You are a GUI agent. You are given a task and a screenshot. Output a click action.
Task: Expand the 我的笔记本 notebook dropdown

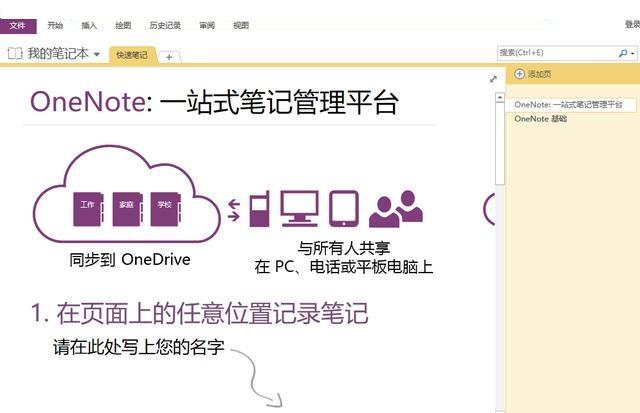(97, 55)
